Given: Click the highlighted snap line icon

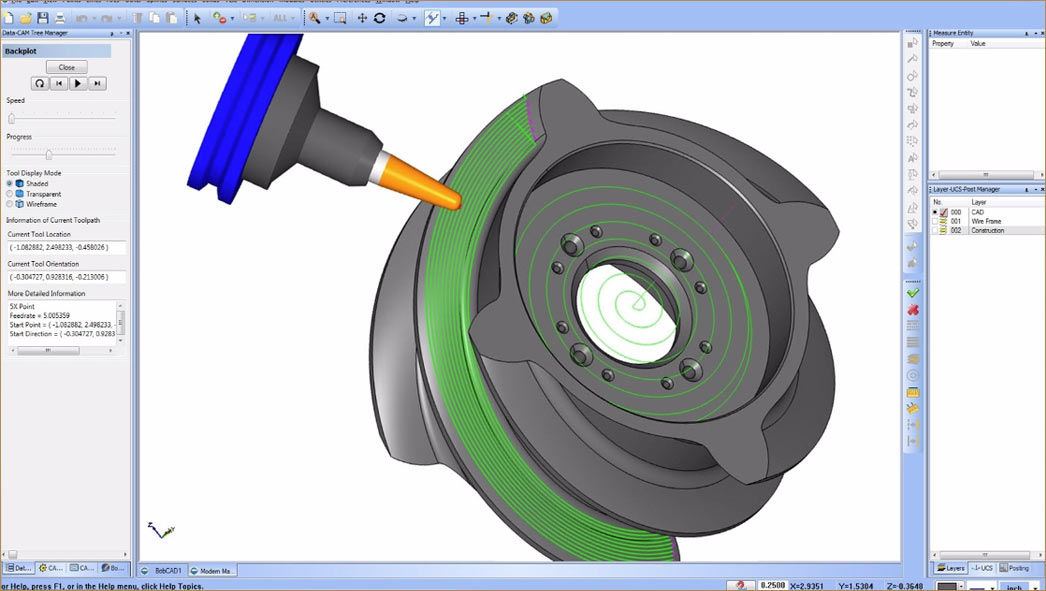Looking at the screenshot, I should click(x=432, y=18).
